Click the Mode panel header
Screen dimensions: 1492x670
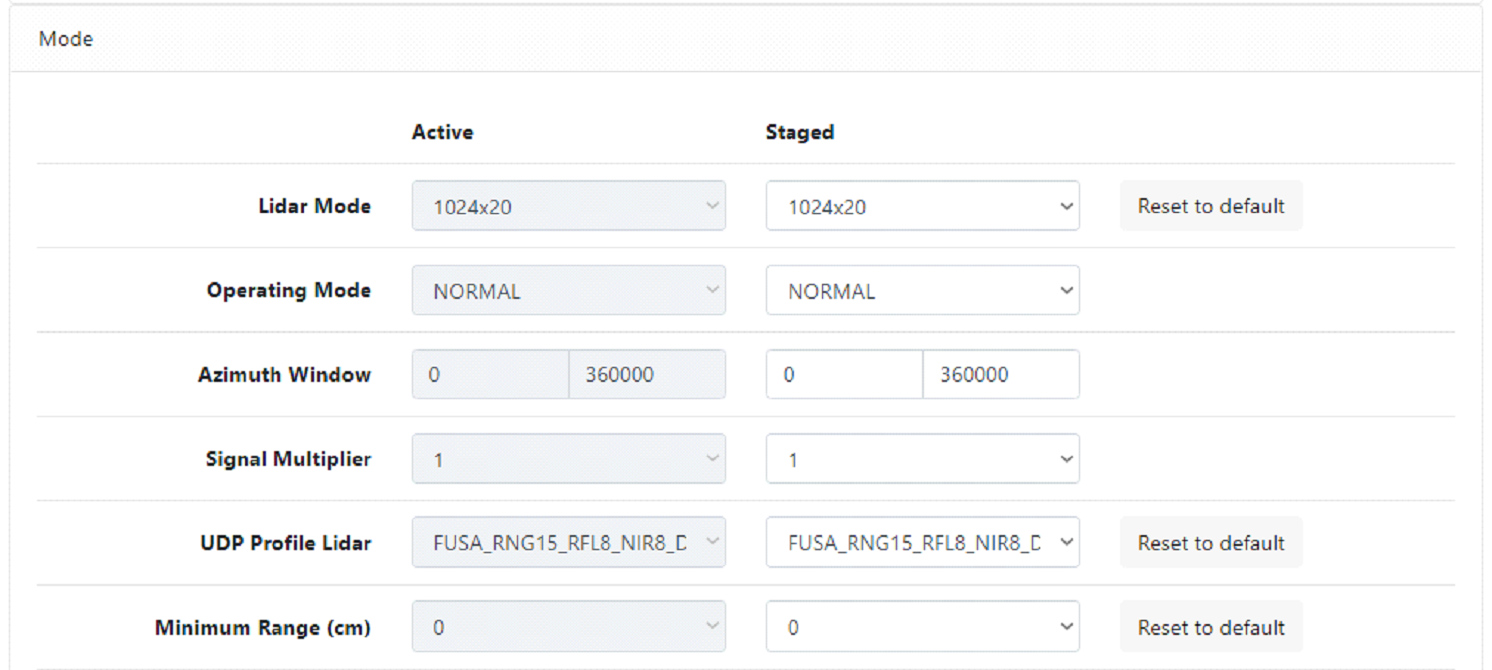[65, 39]
